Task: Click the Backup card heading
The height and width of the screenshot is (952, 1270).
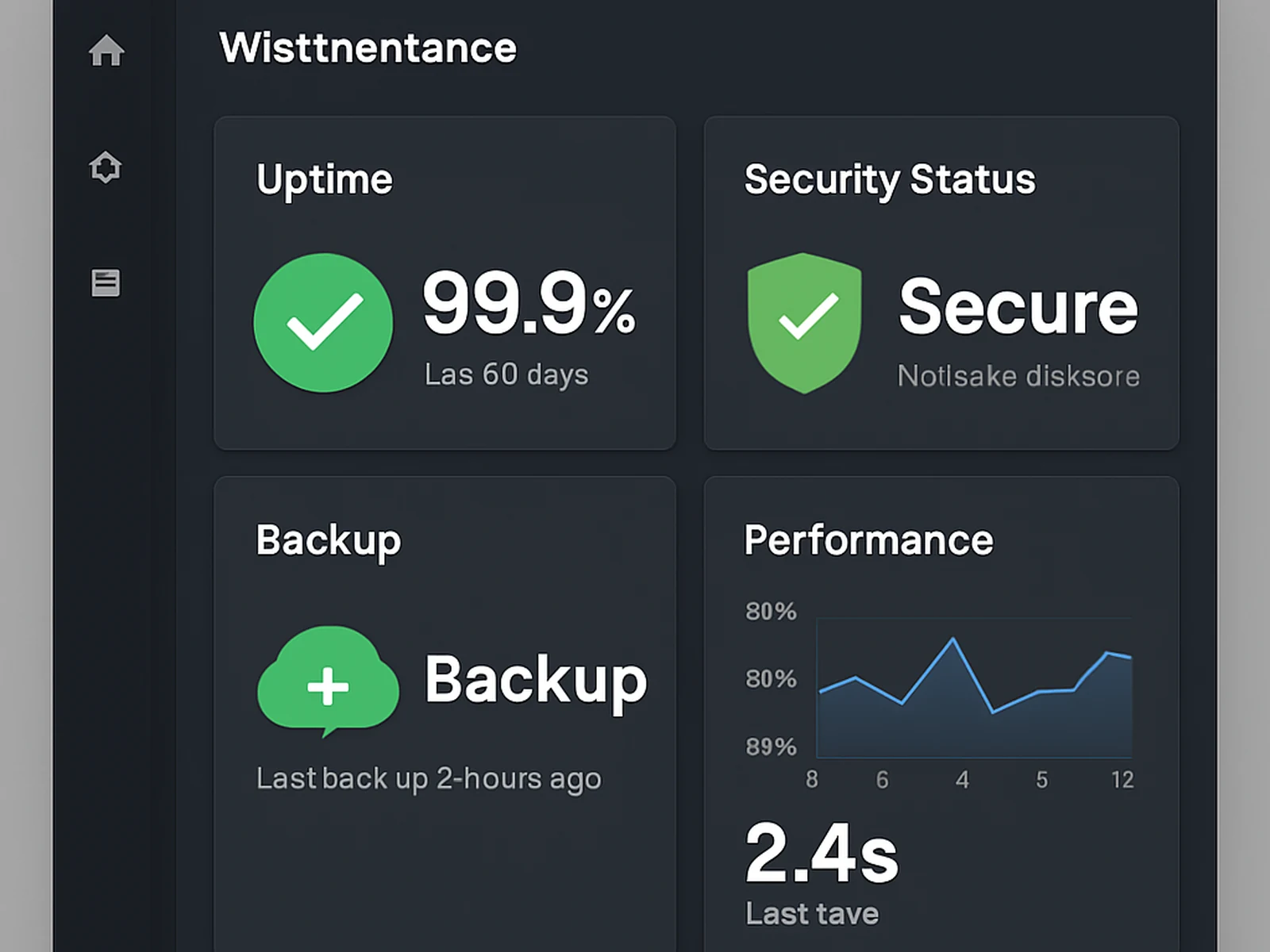Action: click(328, 540)
